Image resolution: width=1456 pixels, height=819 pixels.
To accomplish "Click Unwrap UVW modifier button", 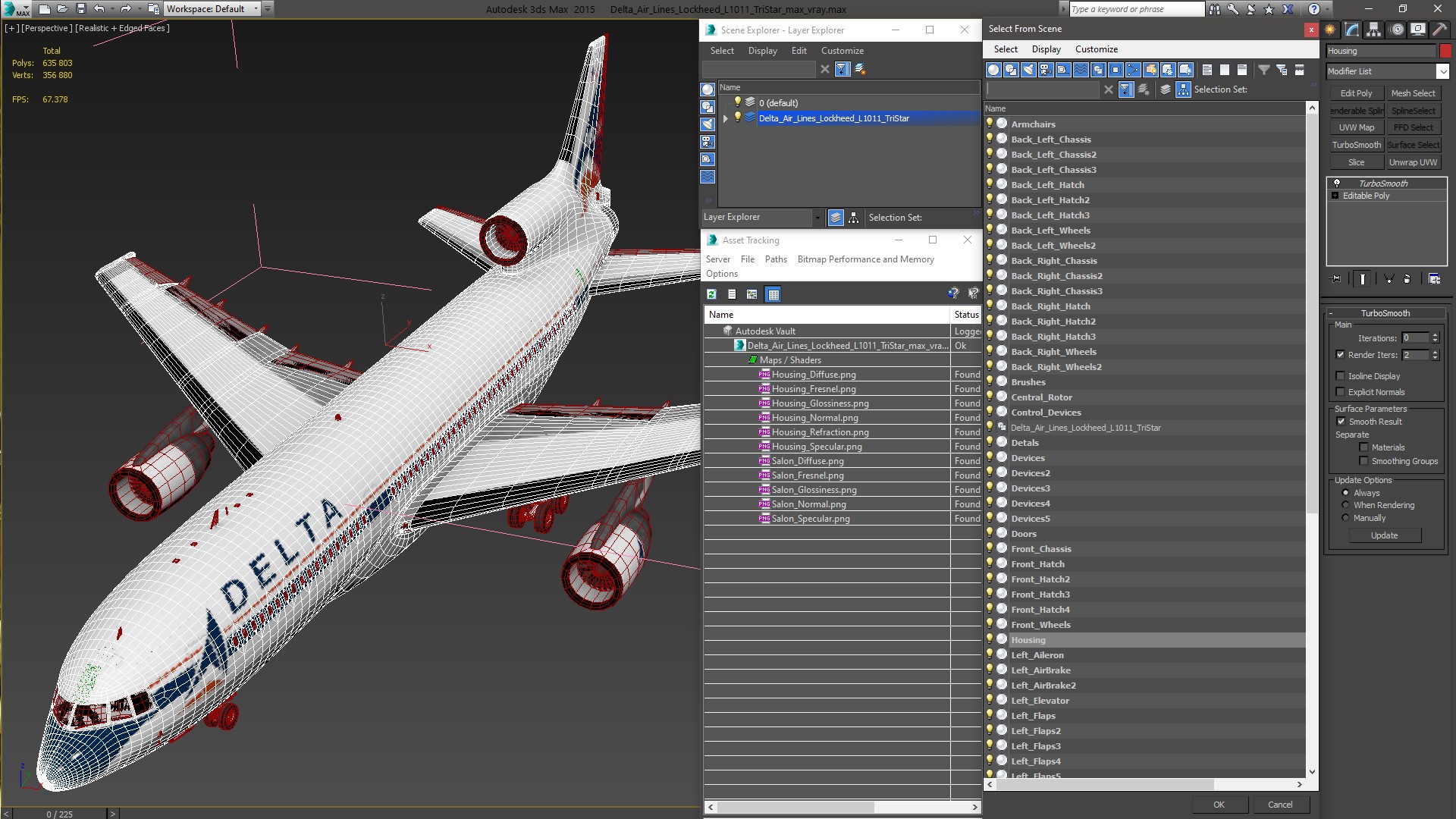I will click(1413, 162).
